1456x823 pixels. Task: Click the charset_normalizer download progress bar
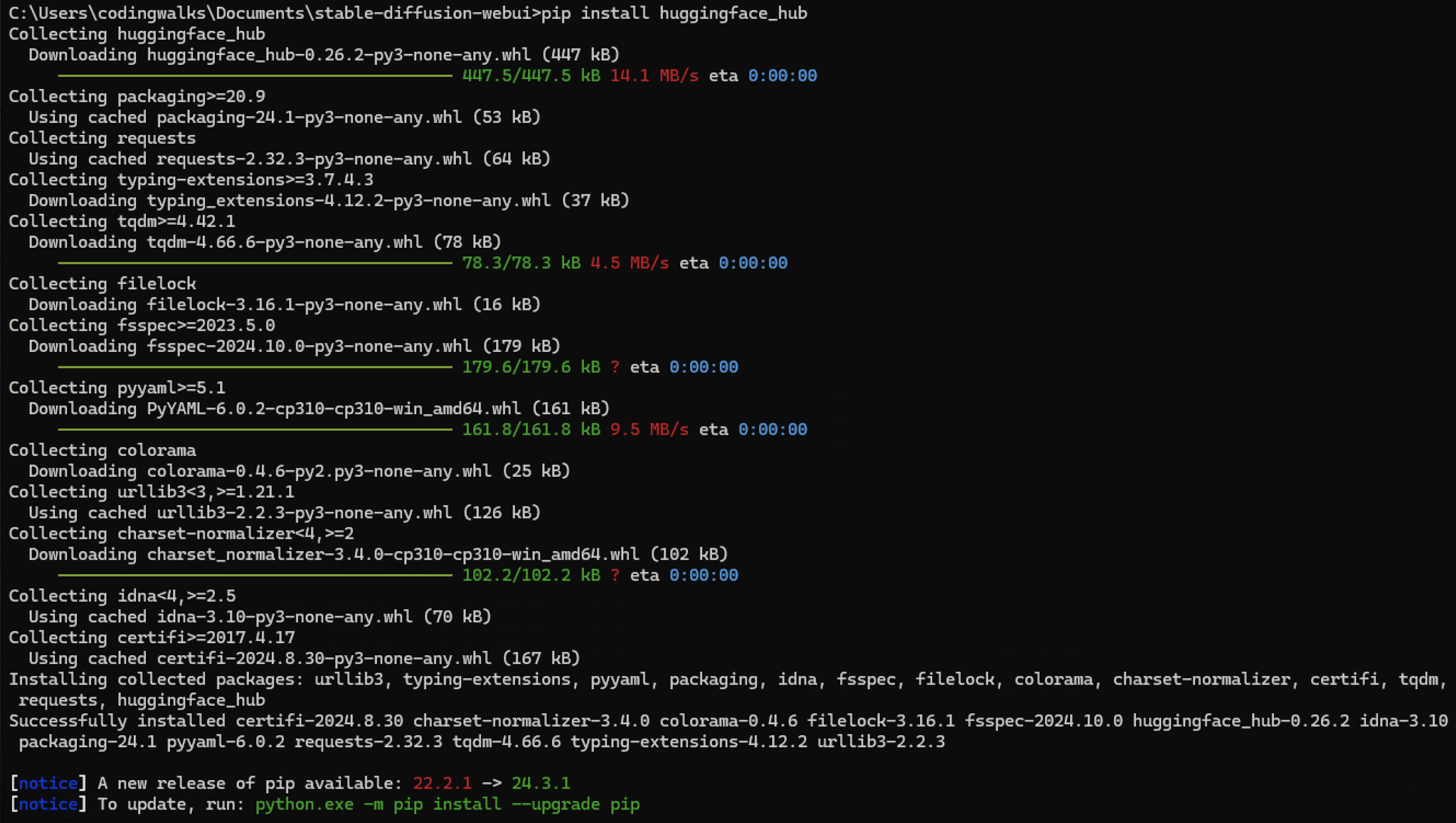(x=254, y=575)
